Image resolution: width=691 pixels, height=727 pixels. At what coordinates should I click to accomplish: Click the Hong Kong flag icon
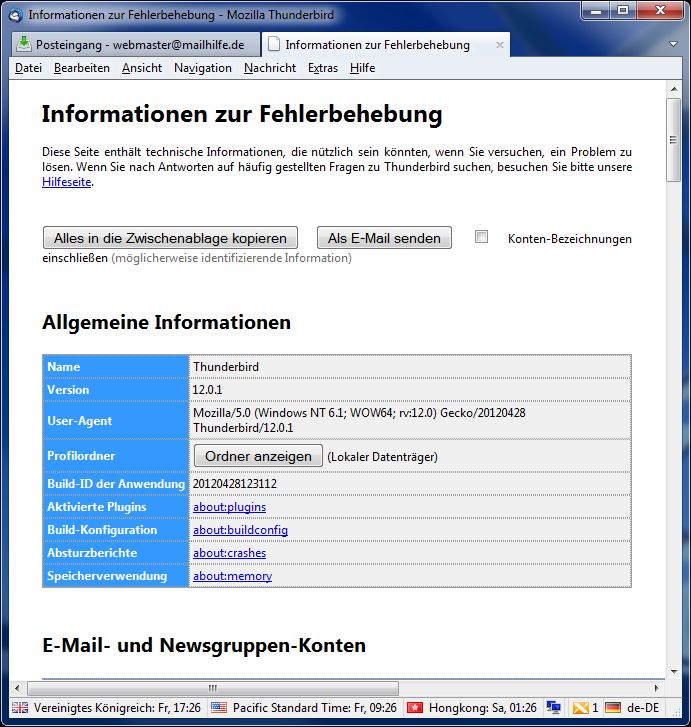point(415,708)
